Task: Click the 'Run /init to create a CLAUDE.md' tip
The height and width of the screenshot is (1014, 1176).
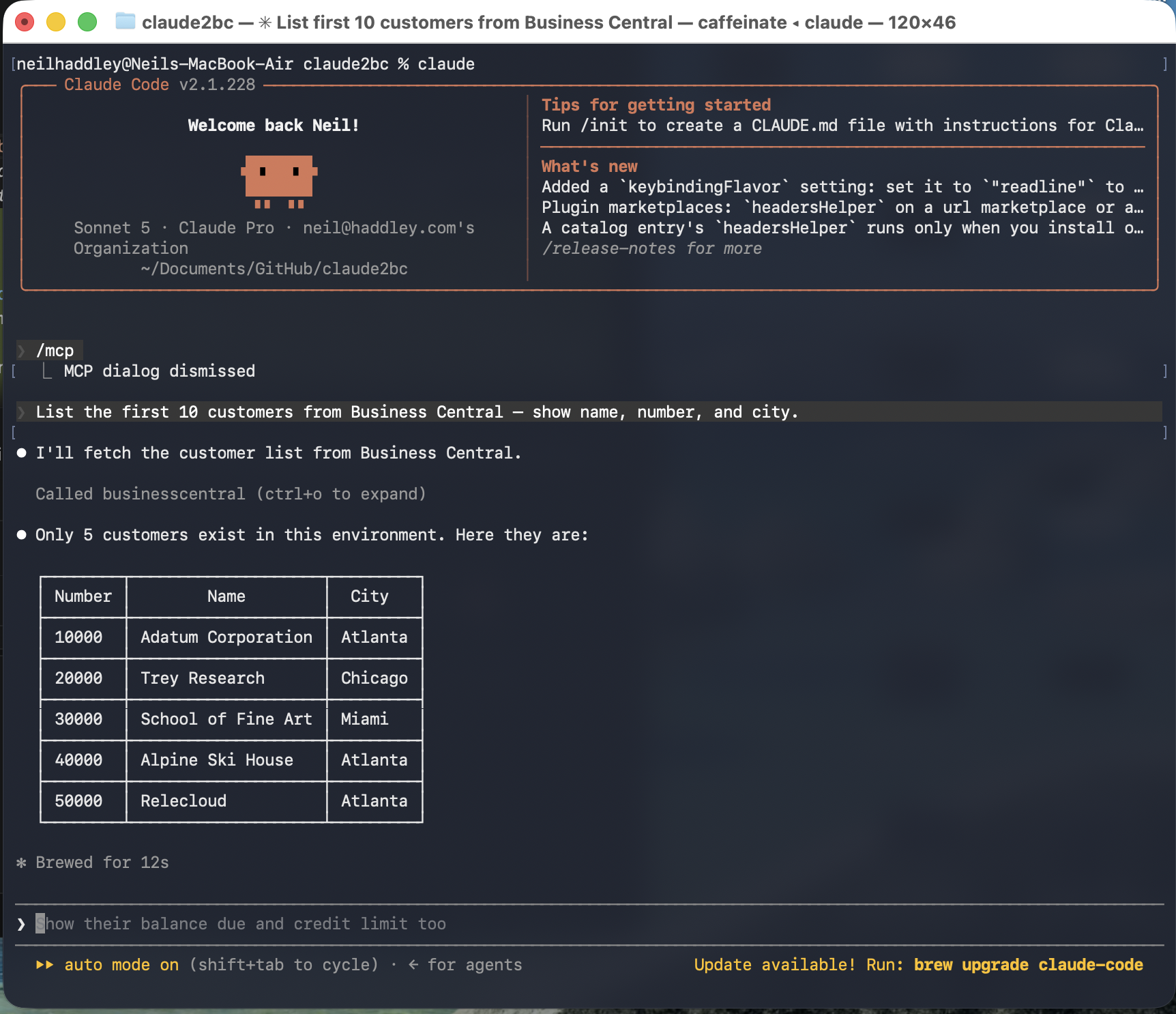Action: click(842, 126)
